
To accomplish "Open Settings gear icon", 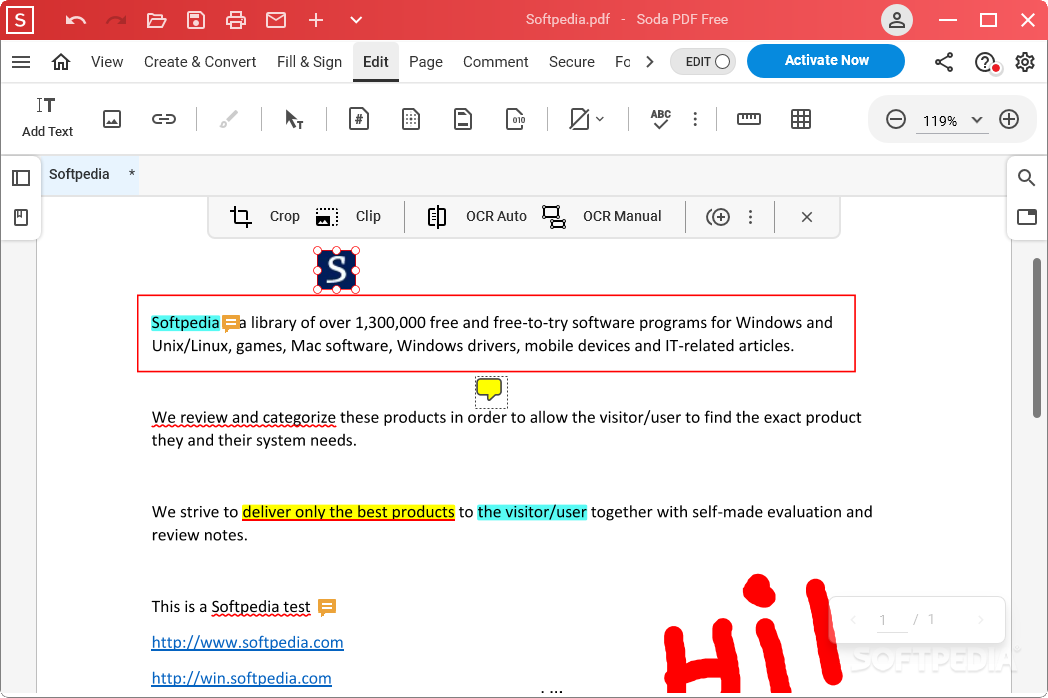I will click(x=1025, y=62).
